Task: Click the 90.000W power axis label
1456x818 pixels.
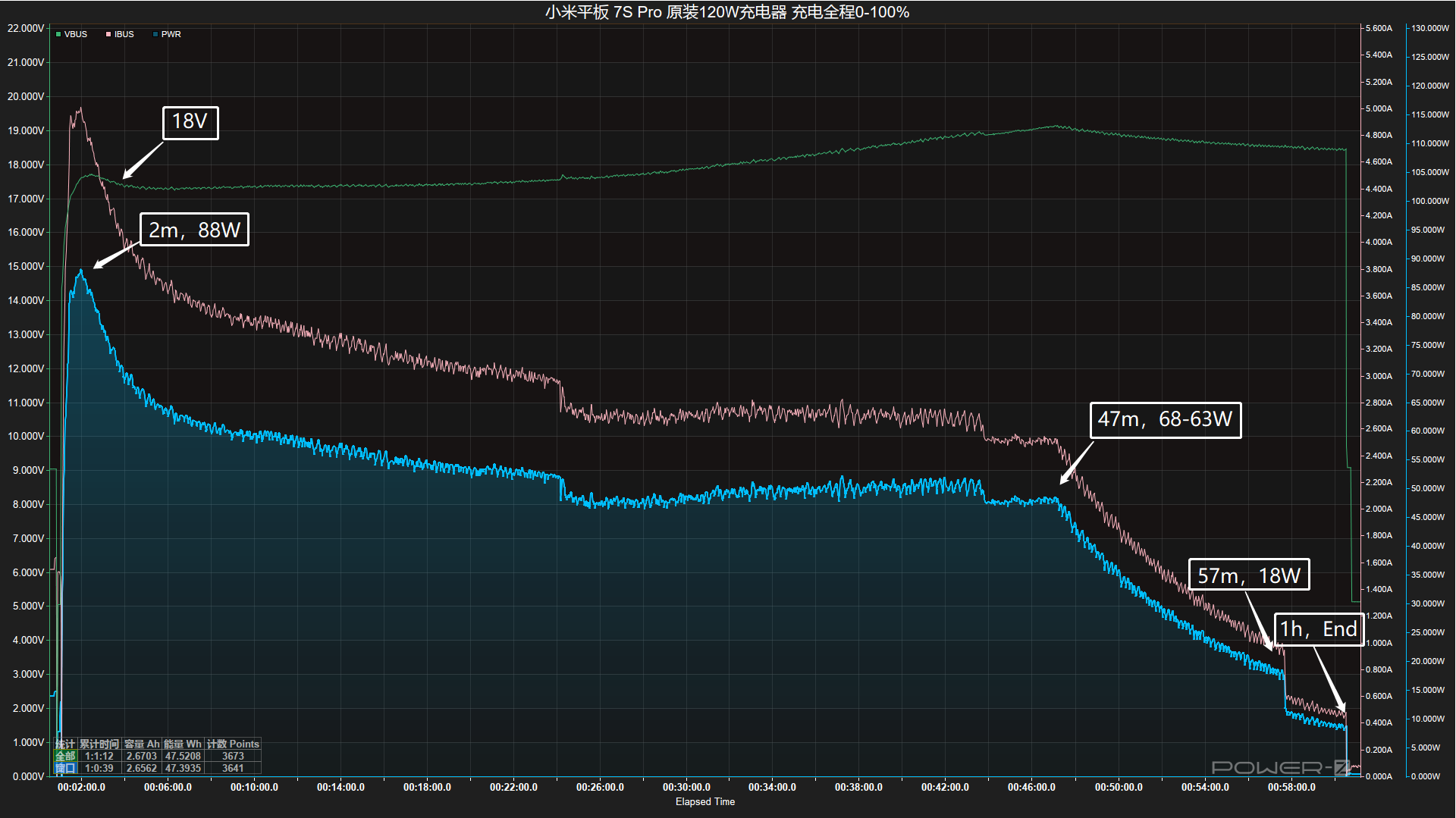Action: click(1428, 259)
